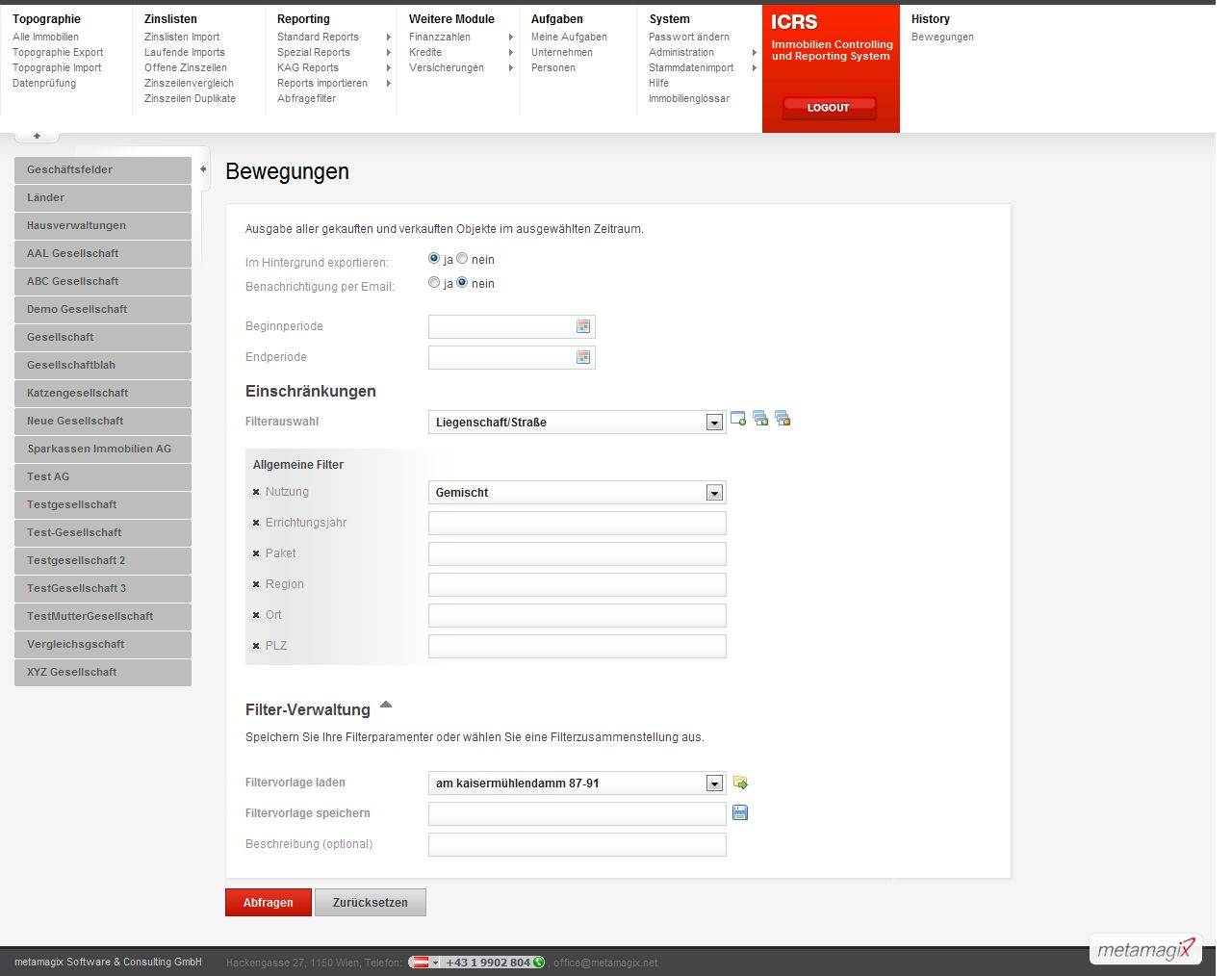Open the Immobilienglossar link
This screenshot has height=976, width=1232.
click(x=689, y=99)
